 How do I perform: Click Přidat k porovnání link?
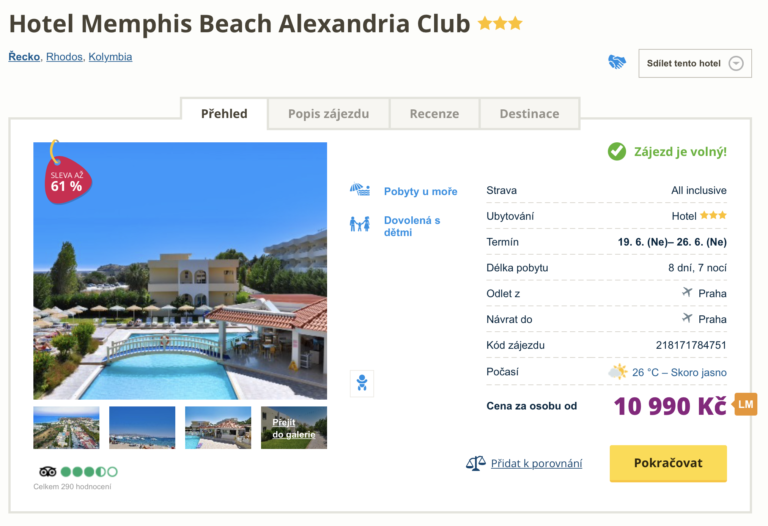click(536, 463)
